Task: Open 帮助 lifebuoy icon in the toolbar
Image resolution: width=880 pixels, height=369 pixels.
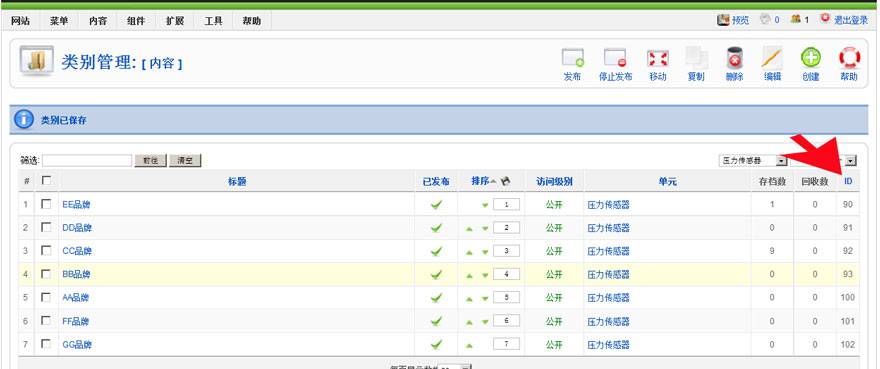Action: 849,58
